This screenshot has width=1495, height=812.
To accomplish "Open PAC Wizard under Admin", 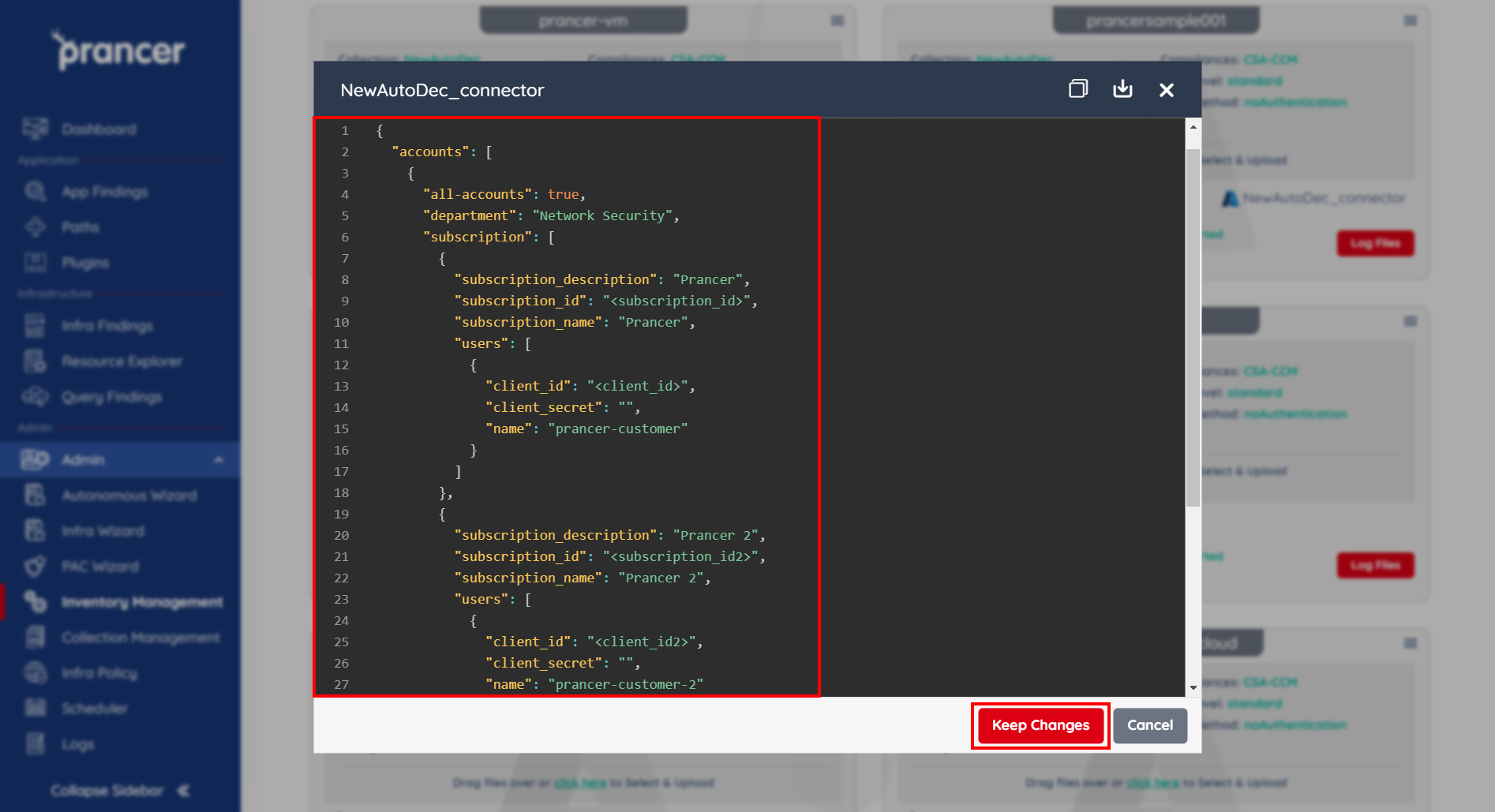I will (x=99, y=567).
